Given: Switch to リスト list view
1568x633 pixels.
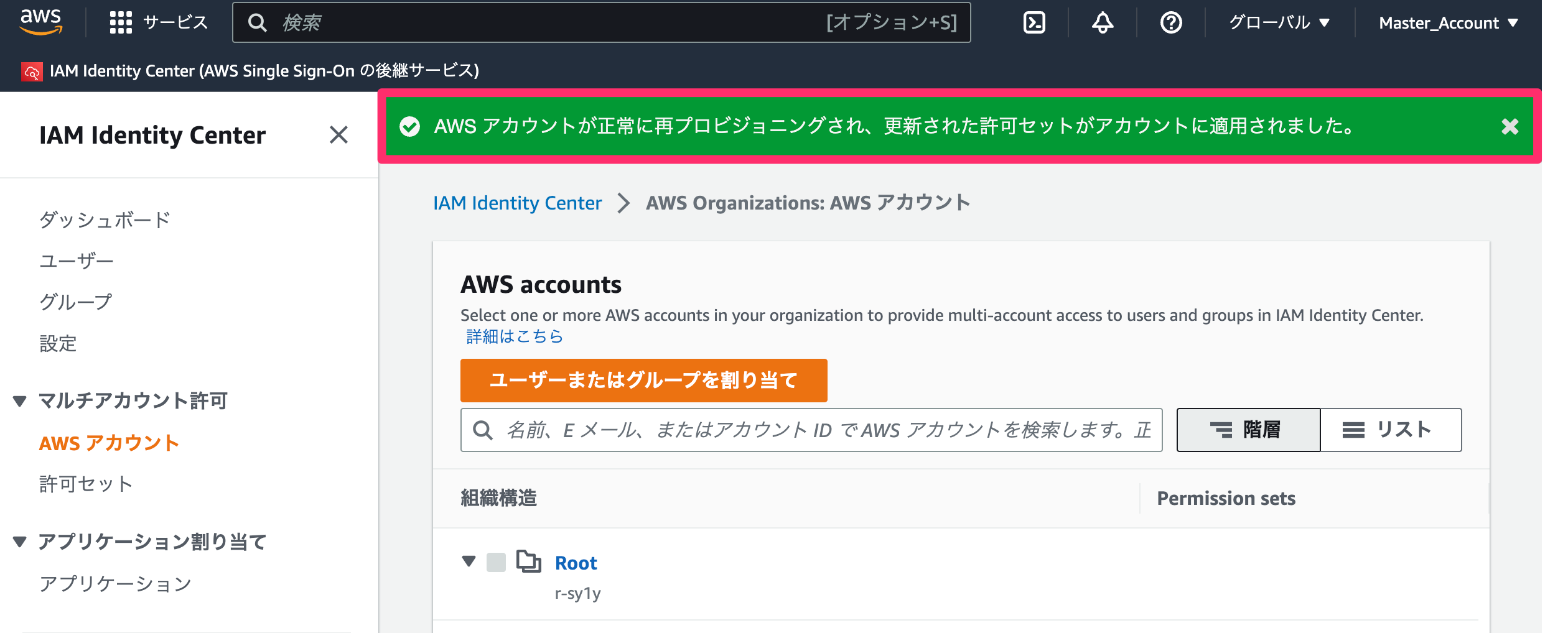Looking at the screenshot, I should click(1391, 430).
